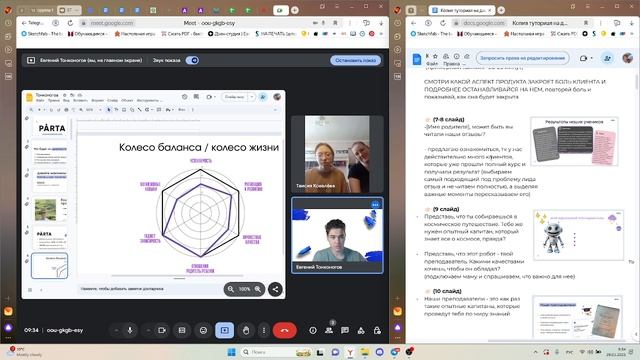
Task: Click the Slideshow button in shared Slides
Action: point(234,97)
